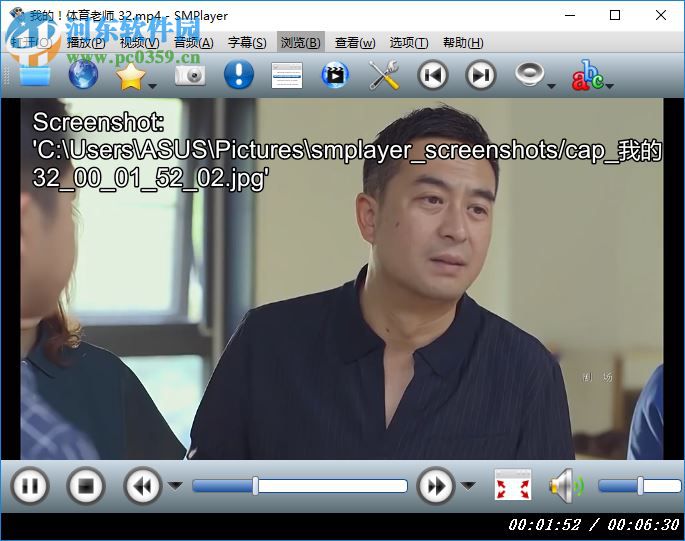This screenshot has width=685, height=541.
Task: Open URL with the globe icon
Action: [83, 75]
